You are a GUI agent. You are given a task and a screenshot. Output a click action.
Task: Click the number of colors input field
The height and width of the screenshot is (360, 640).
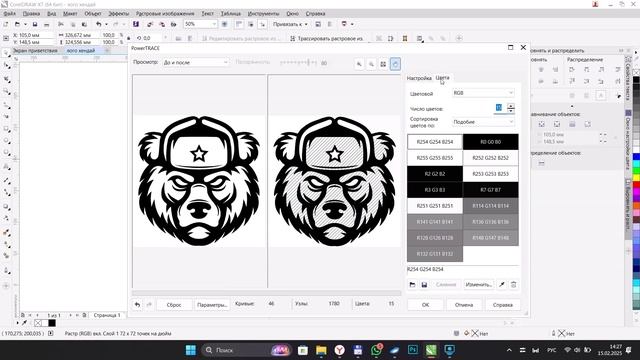pos(499,108)
